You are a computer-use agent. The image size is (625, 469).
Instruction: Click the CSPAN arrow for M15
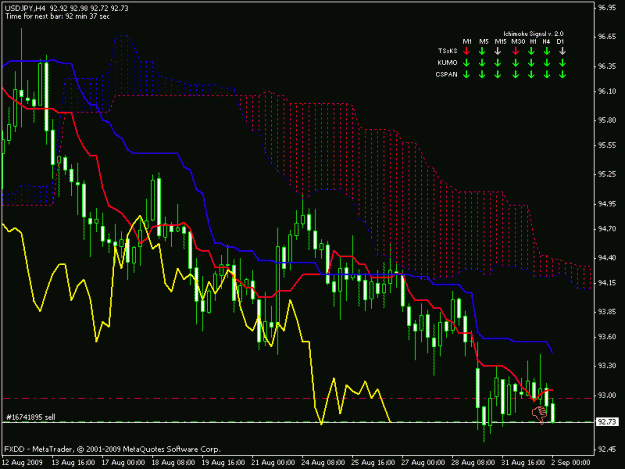(x=497, y=74)
